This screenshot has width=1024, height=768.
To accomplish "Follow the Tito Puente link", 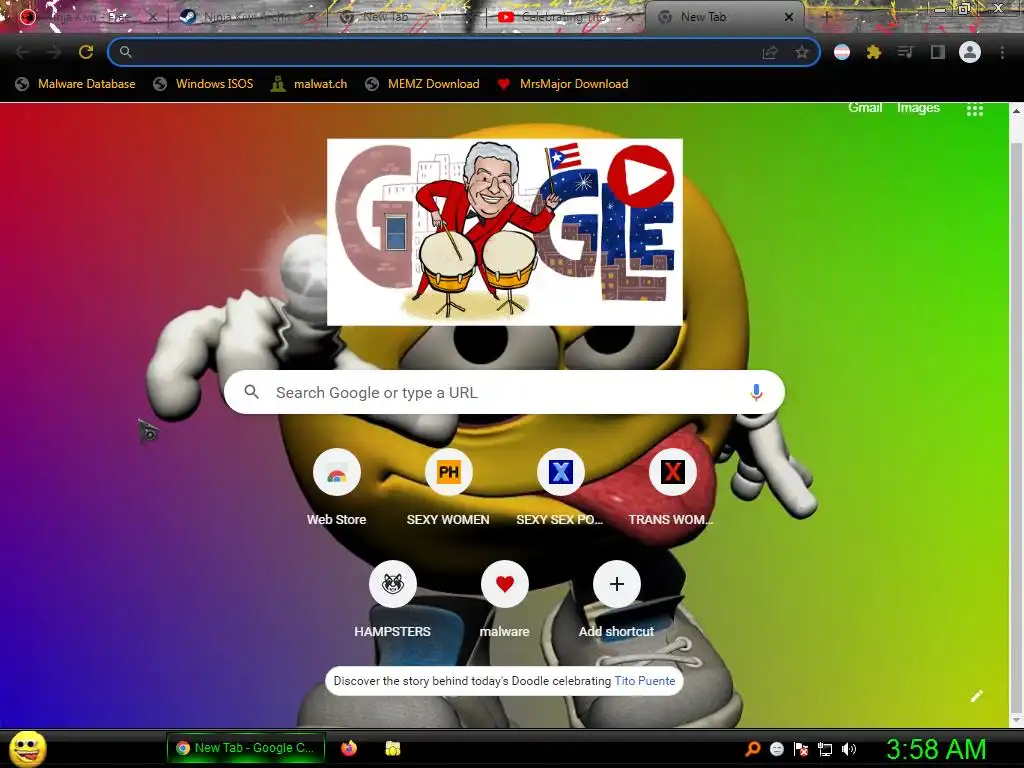I will click(x=645, y=680).
